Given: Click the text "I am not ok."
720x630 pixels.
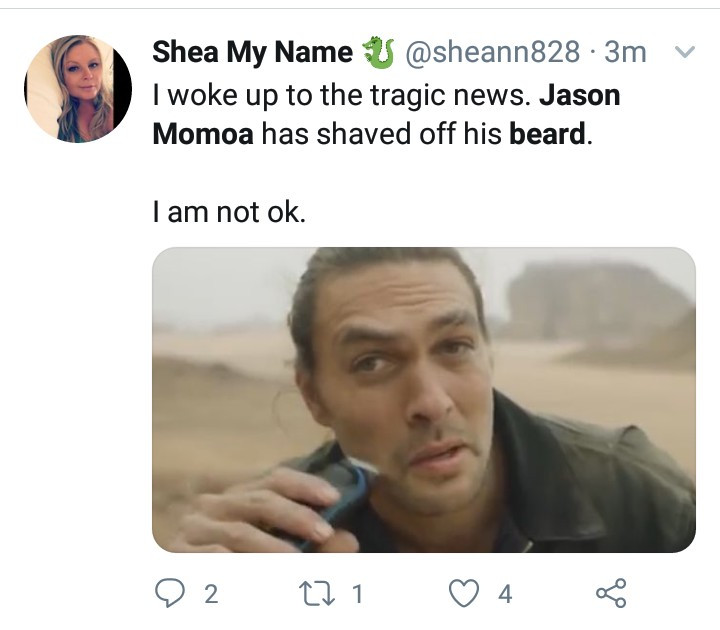Looking at the screenshot, I should (x=228, y=212).
